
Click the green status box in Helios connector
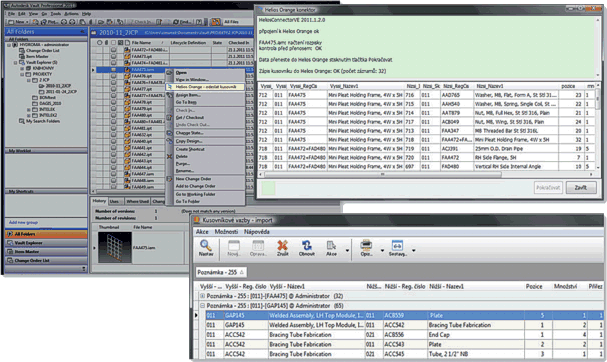click(268, 188)
